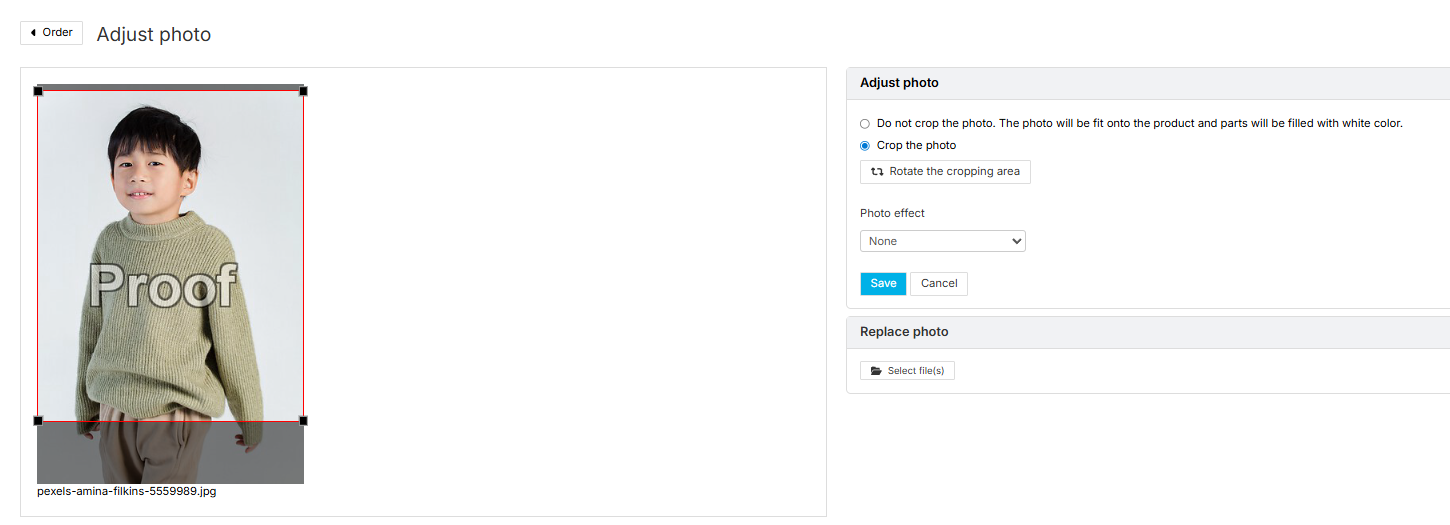Cancel the photo adjustment

(939, 284)
